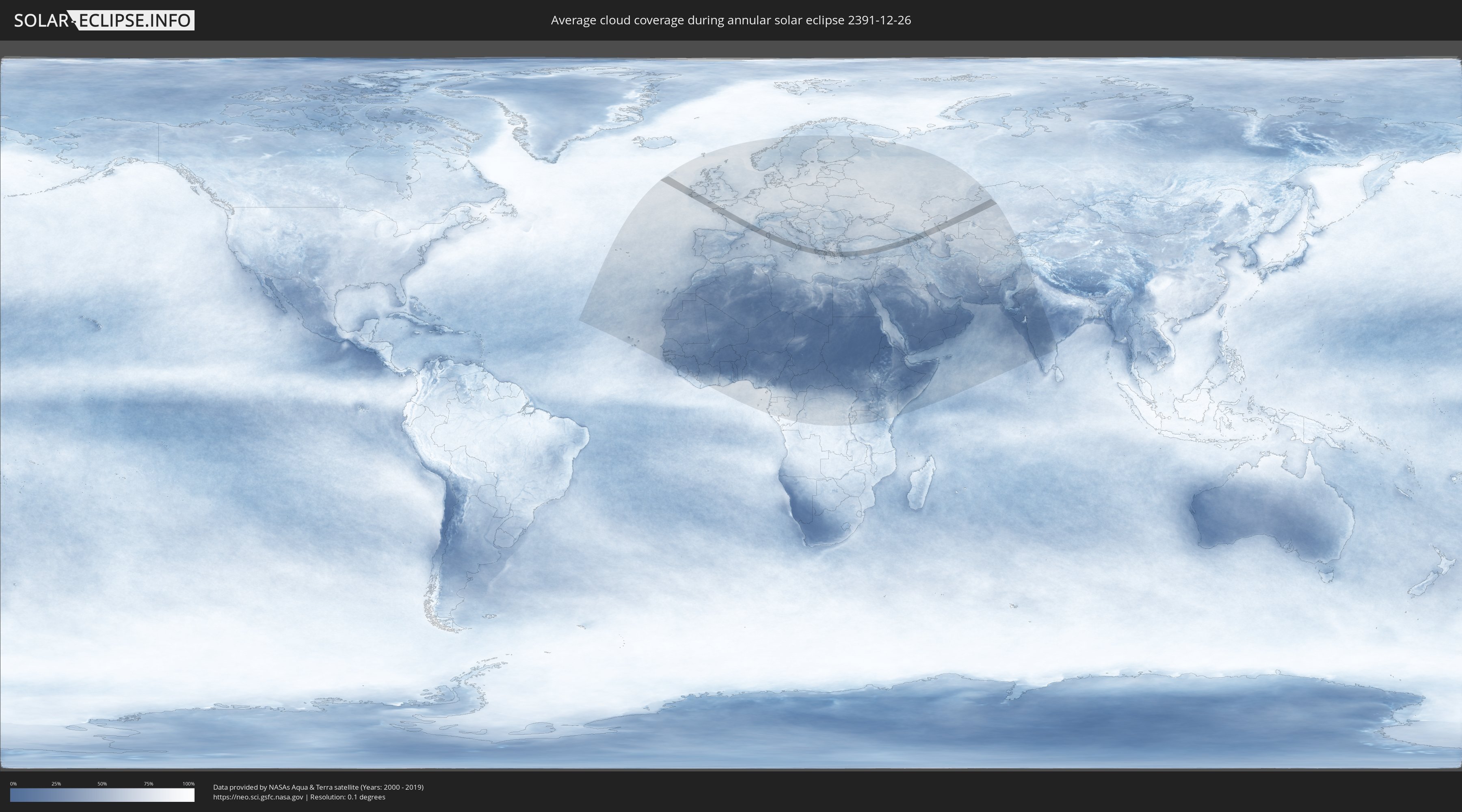
Task: Click the map title text at top
Action: click(731, 20)
